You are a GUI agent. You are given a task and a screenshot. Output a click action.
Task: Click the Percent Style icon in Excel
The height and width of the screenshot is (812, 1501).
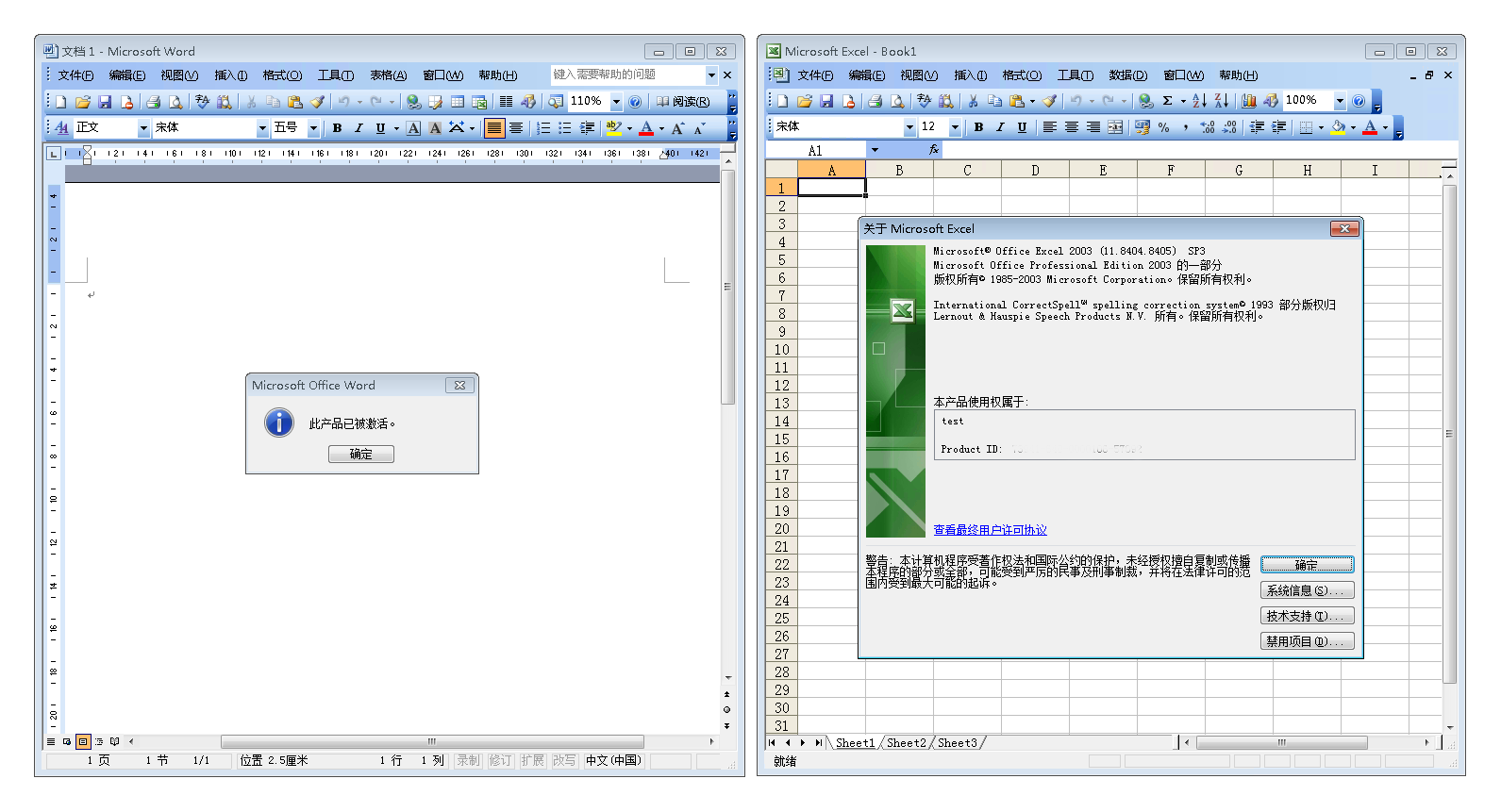[x=1164, y=127]
